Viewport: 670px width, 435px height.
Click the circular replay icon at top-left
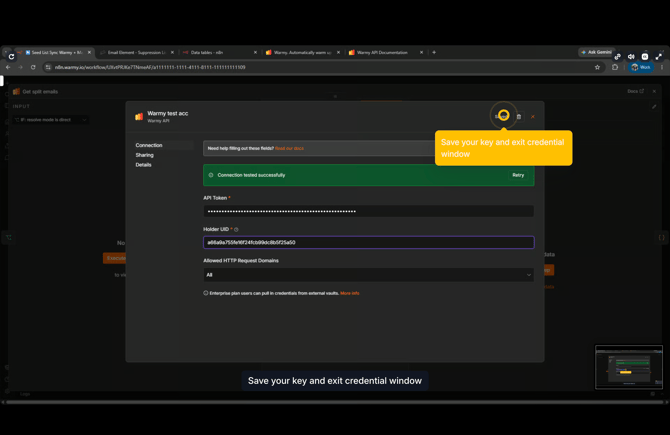coord(12,56)
